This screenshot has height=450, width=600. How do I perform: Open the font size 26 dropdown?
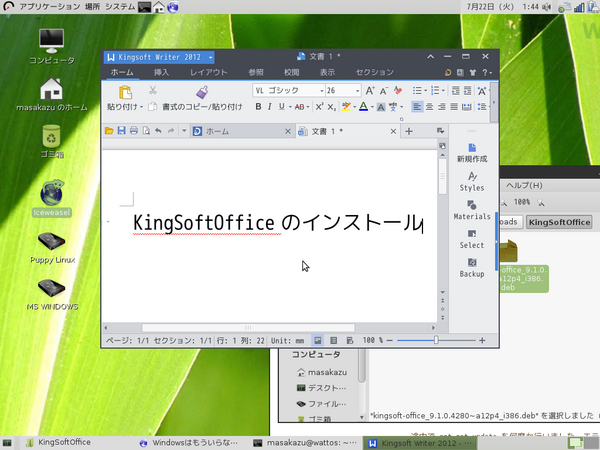[x=357, y=91]
